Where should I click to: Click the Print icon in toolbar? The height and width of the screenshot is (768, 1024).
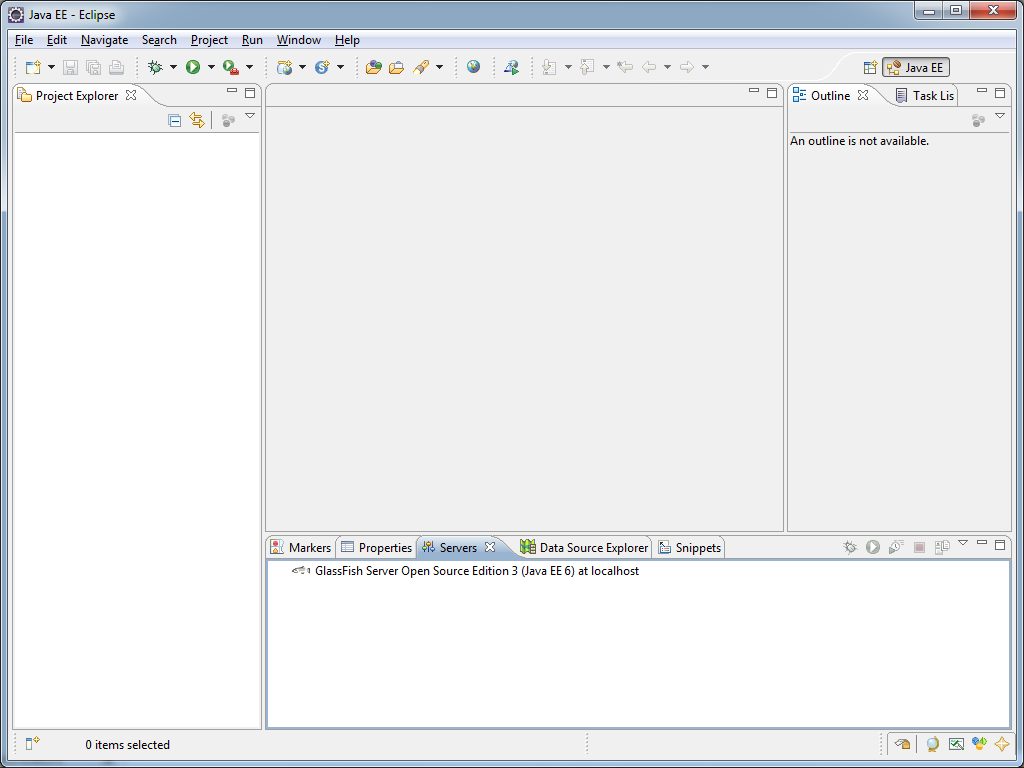[116, 67]
